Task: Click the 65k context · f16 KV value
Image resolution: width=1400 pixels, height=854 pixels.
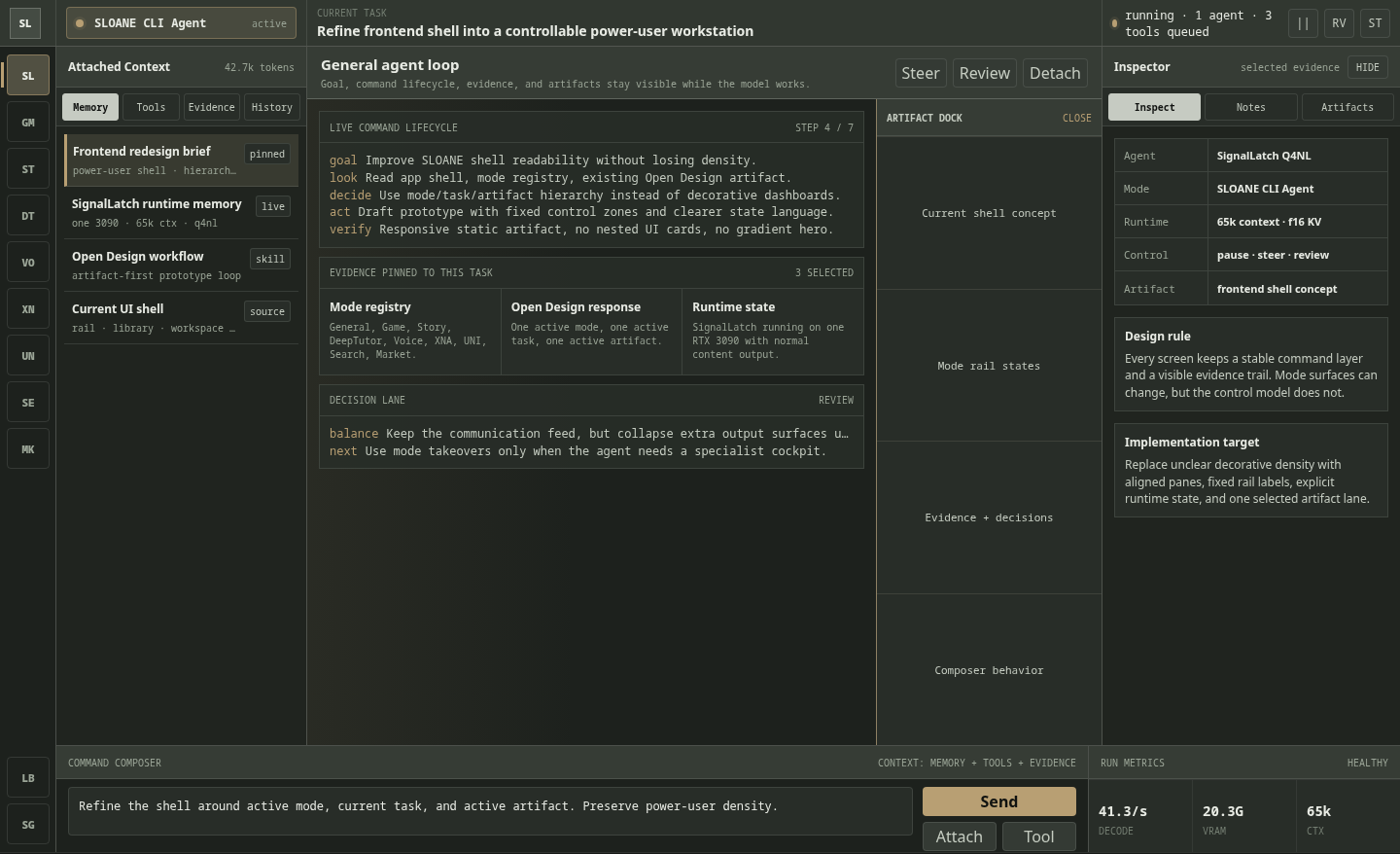Action: coord(1269,222)
